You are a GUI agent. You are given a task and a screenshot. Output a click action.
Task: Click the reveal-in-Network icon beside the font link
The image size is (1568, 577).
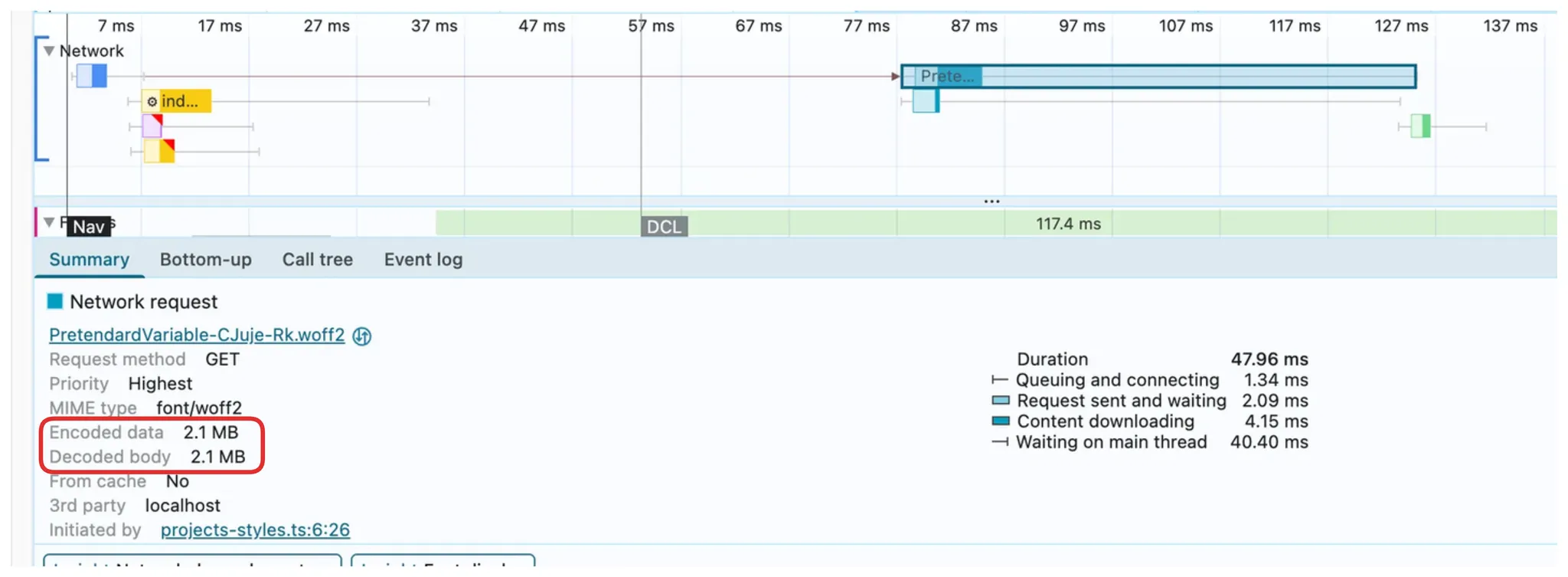362,336
